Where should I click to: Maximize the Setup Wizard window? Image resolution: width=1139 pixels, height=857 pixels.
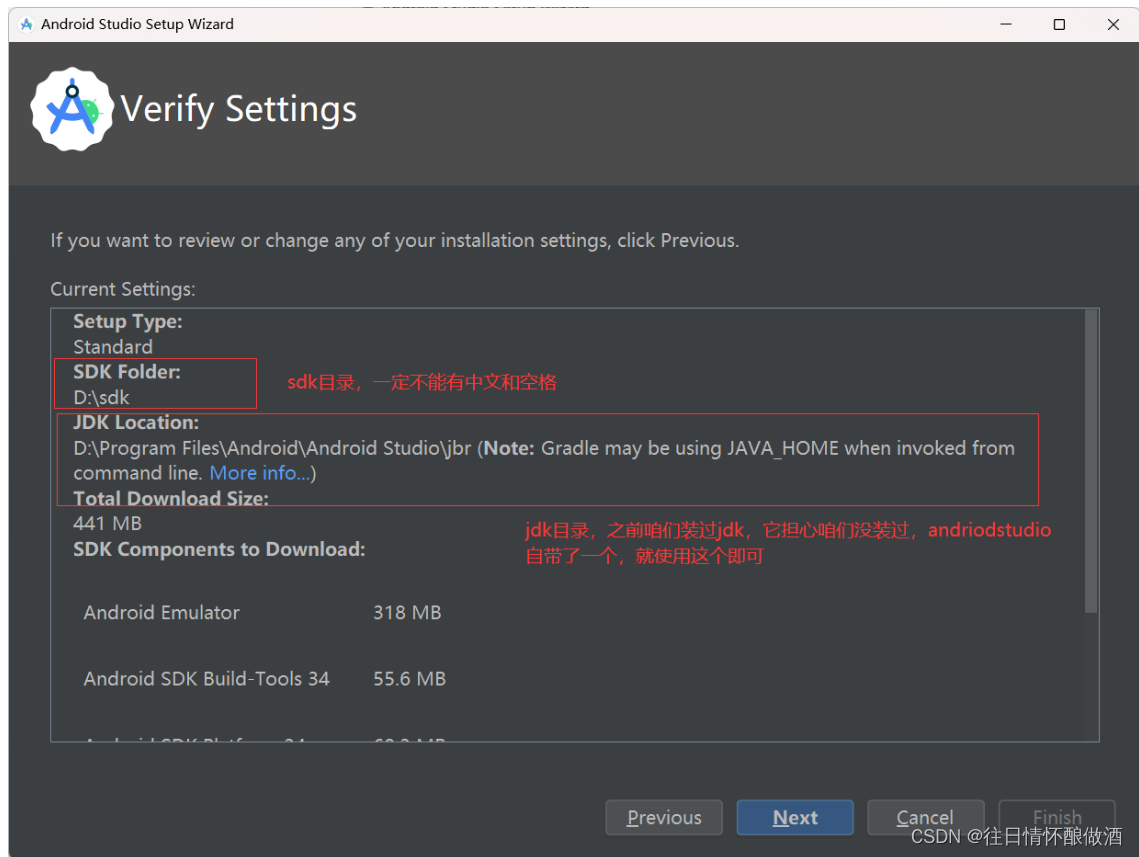[1059, 25]
